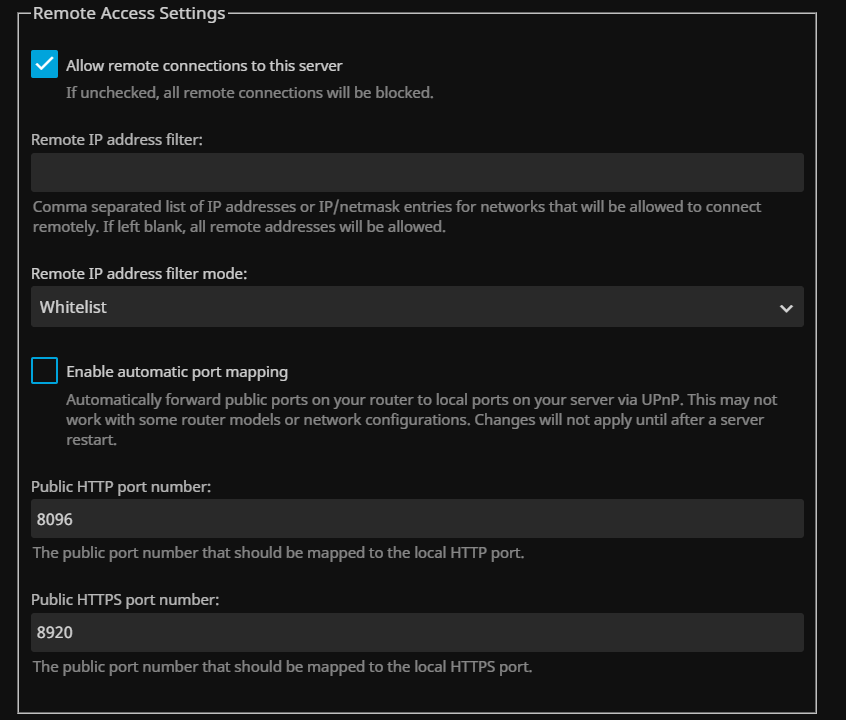Enable the automatic port mapping checkbox
846x720 pixels.
(45, 371)
